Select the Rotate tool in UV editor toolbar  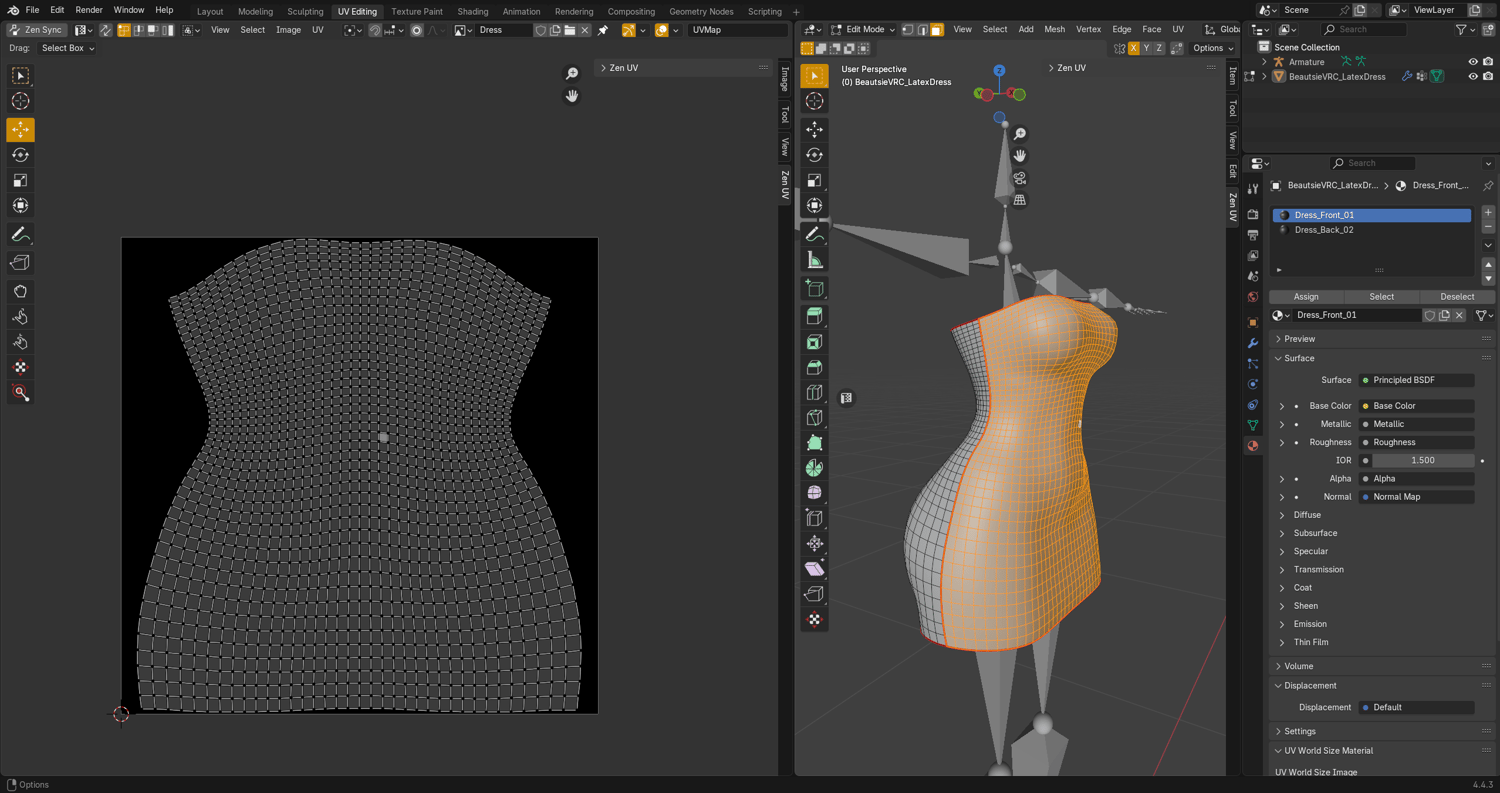20,155
